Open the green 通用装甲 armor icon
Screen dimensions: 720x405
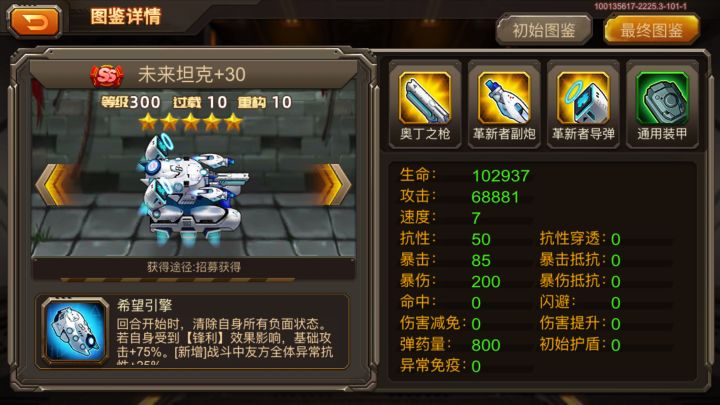tap(662, 97)
